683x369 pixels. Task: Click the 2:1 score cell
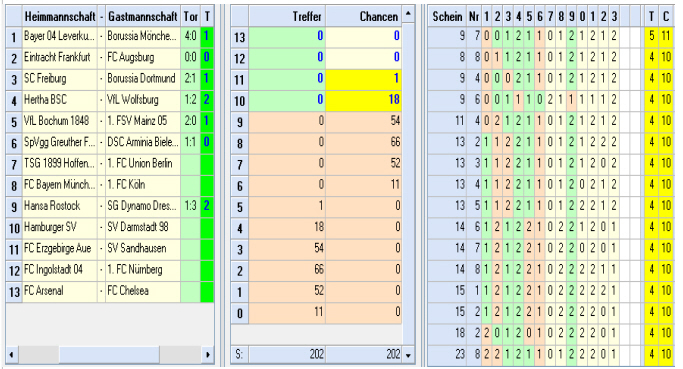pos(190,79)
